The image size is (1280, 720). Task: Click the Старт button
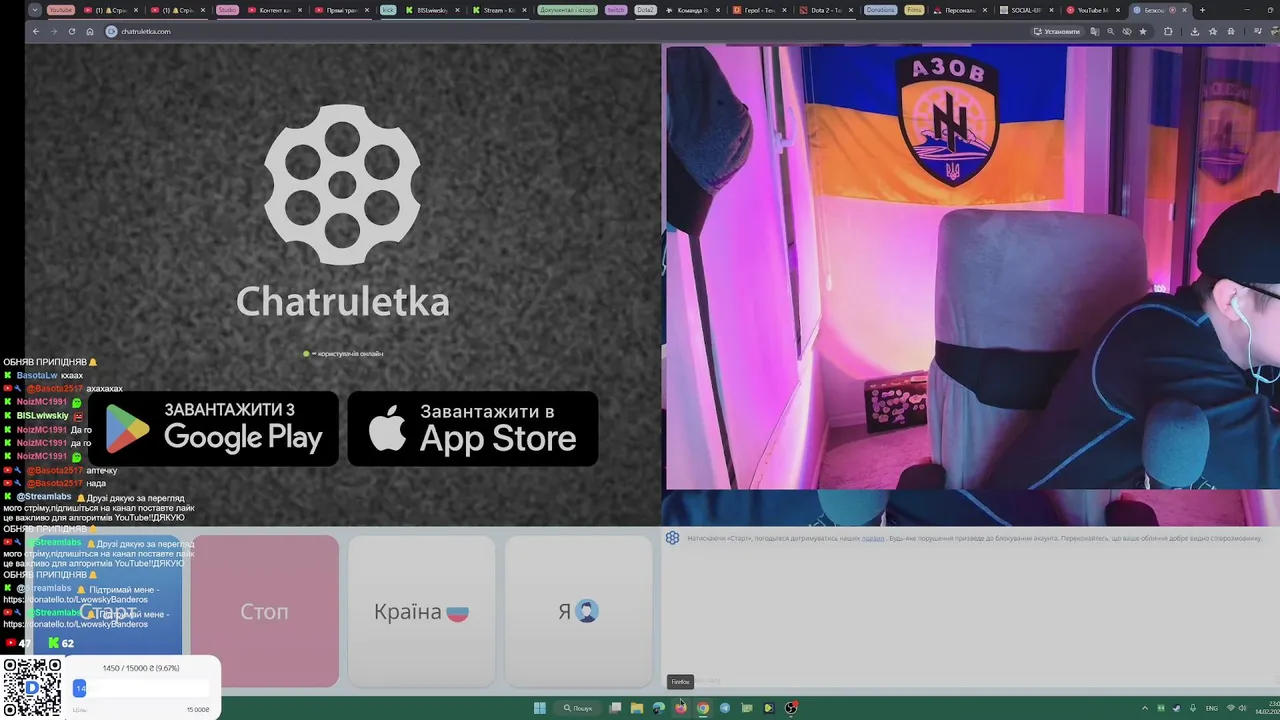[x=108, y=611]
